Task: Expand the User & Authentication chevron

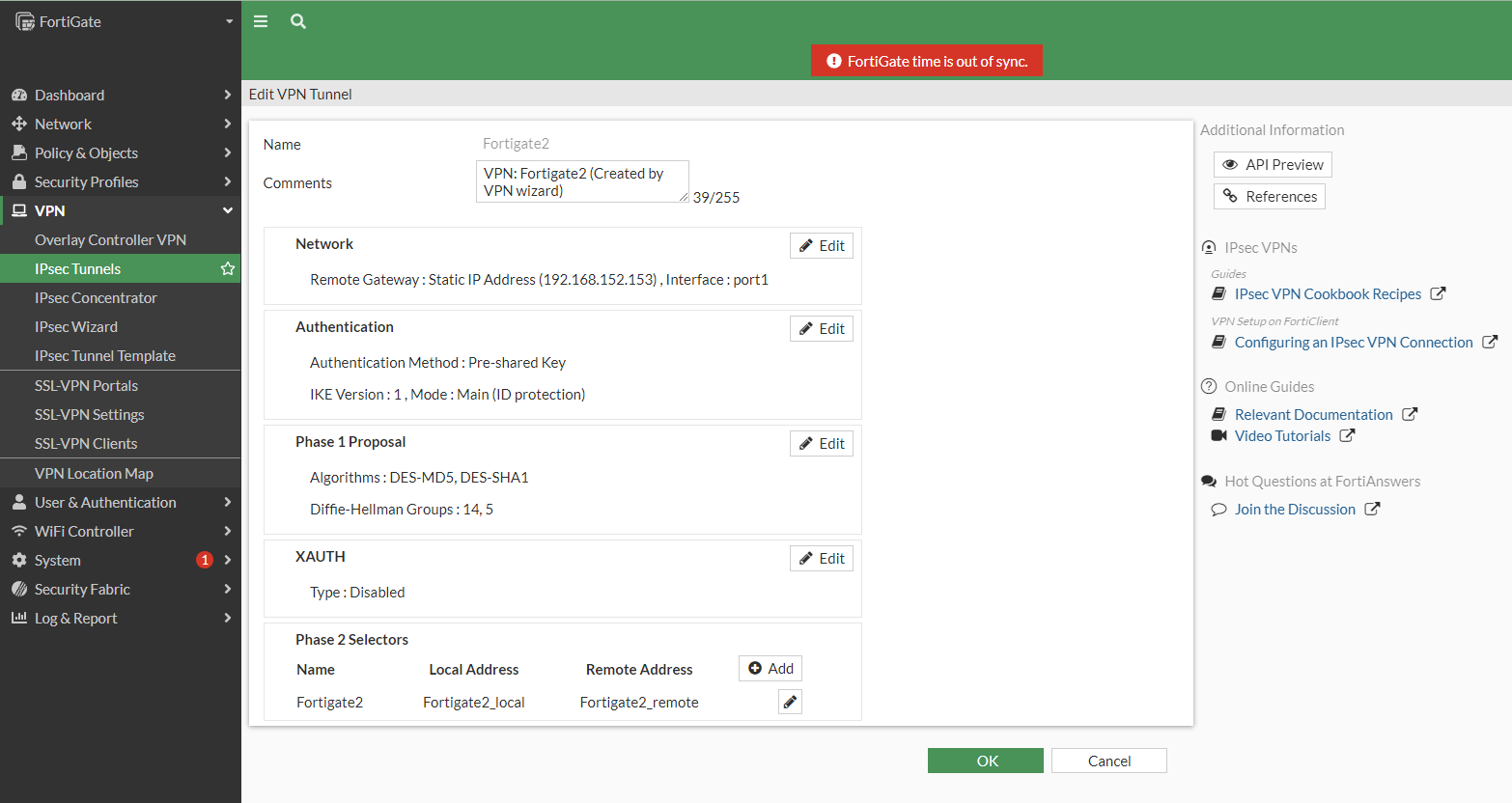Action: (228, 502)
